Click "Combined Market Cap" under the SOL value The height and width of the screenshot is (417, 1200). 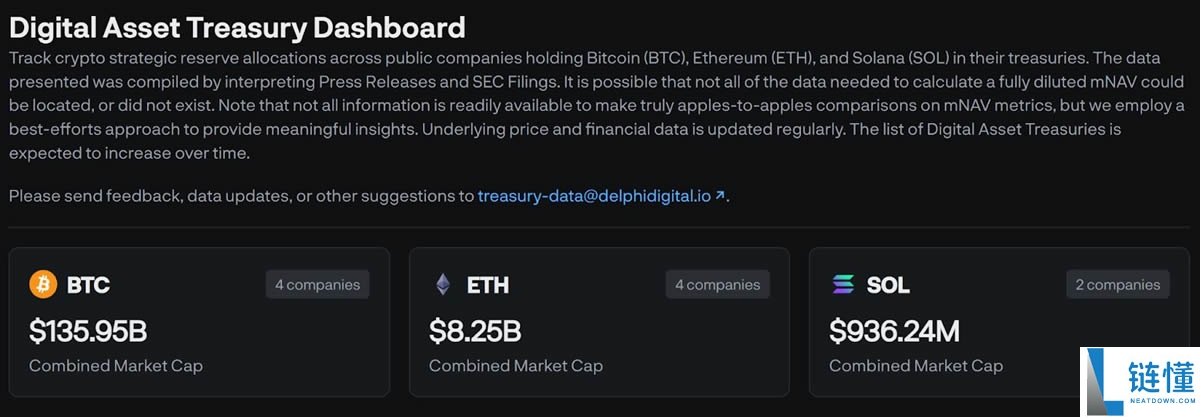click(916, 366)
